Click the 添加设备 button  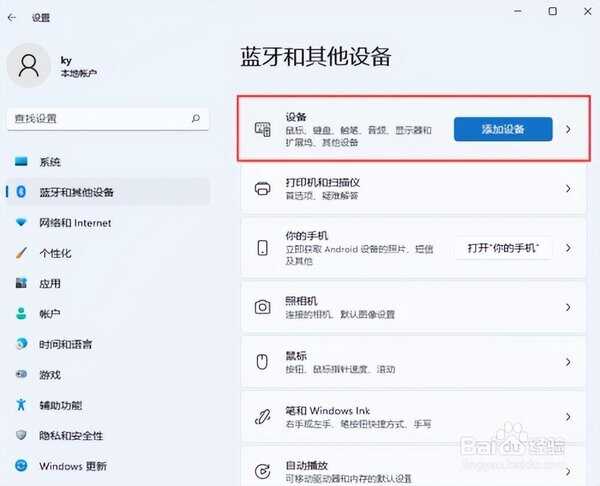(x=503, y=129)
